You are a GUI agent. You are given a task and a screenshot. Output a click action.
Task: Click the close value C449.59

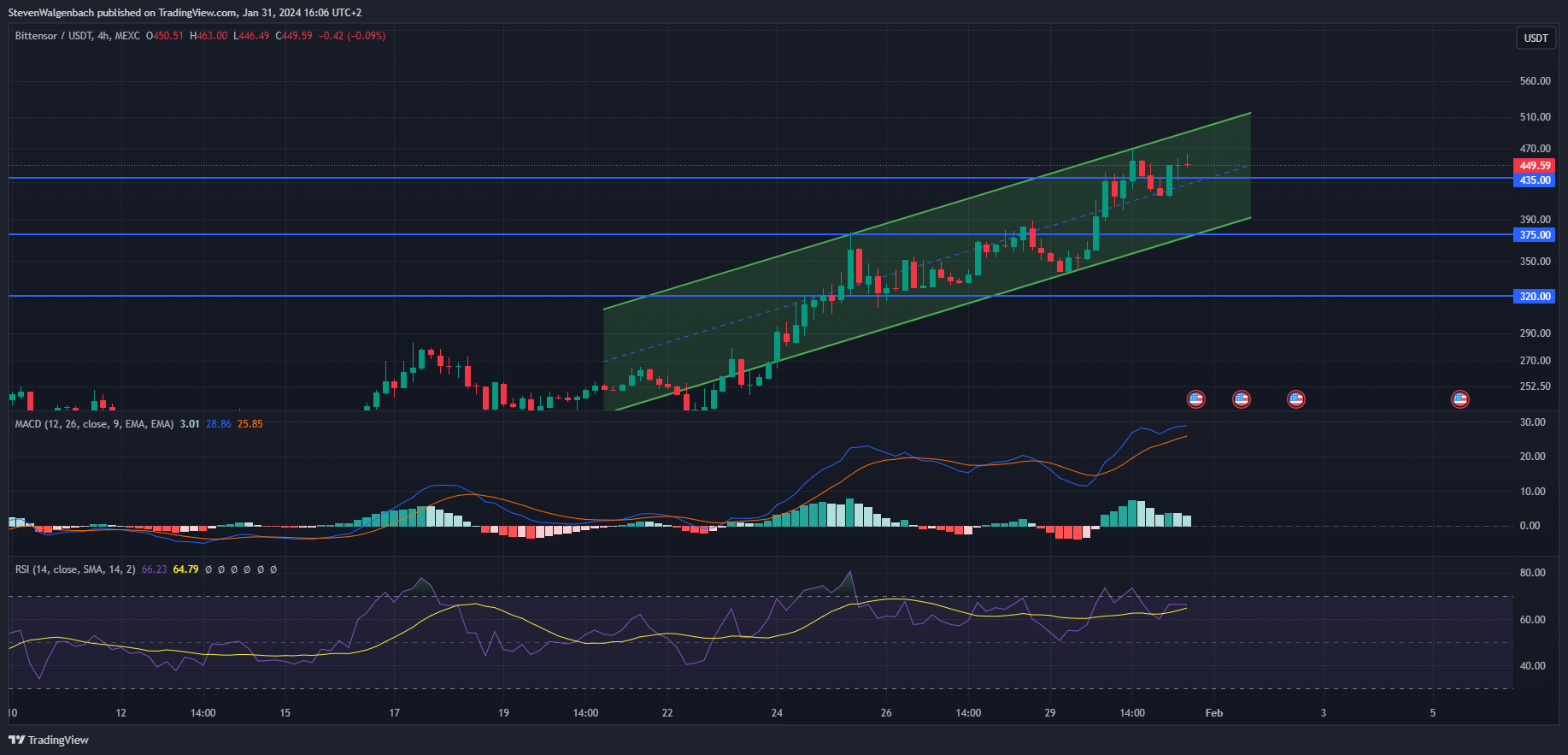294,36
